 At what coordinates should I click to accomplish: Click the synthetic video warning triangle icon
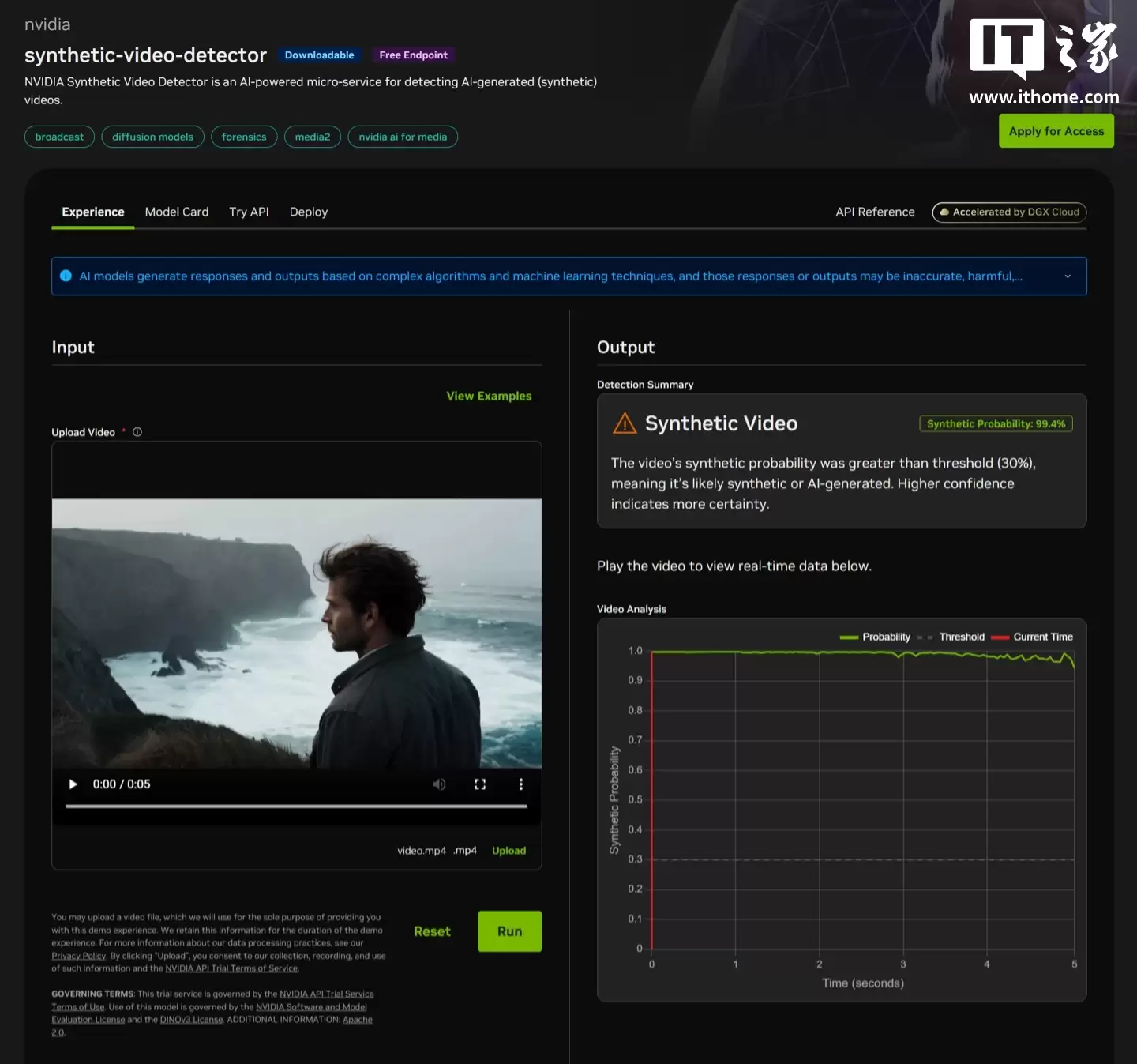625,423
